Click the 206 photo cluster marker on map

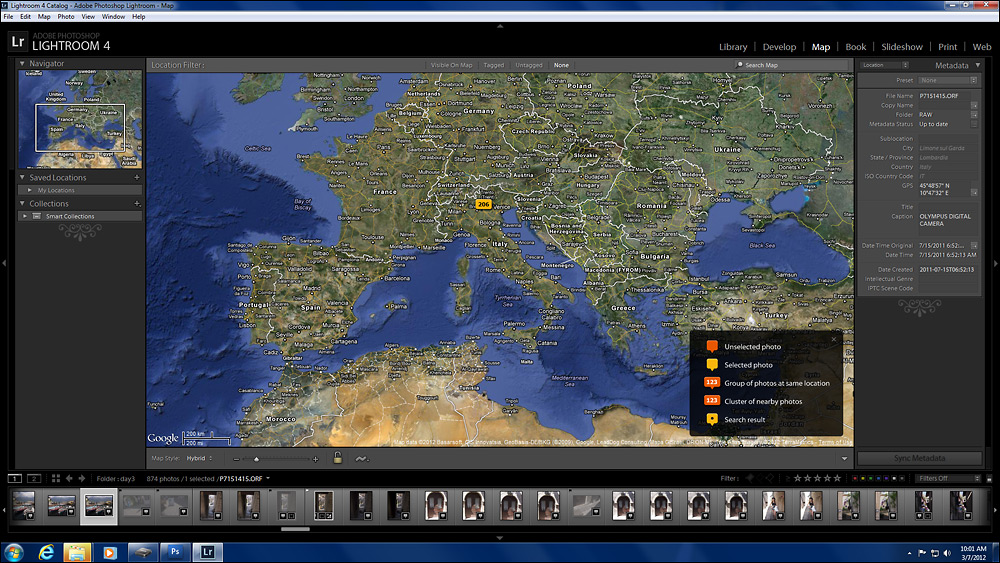483,204
